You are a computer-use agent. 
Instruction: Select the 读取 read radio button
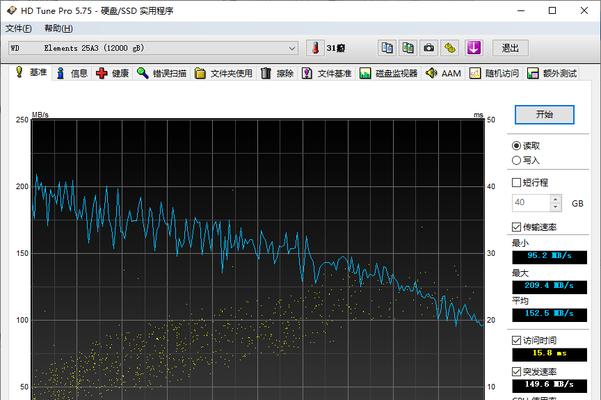pos(526,146)
